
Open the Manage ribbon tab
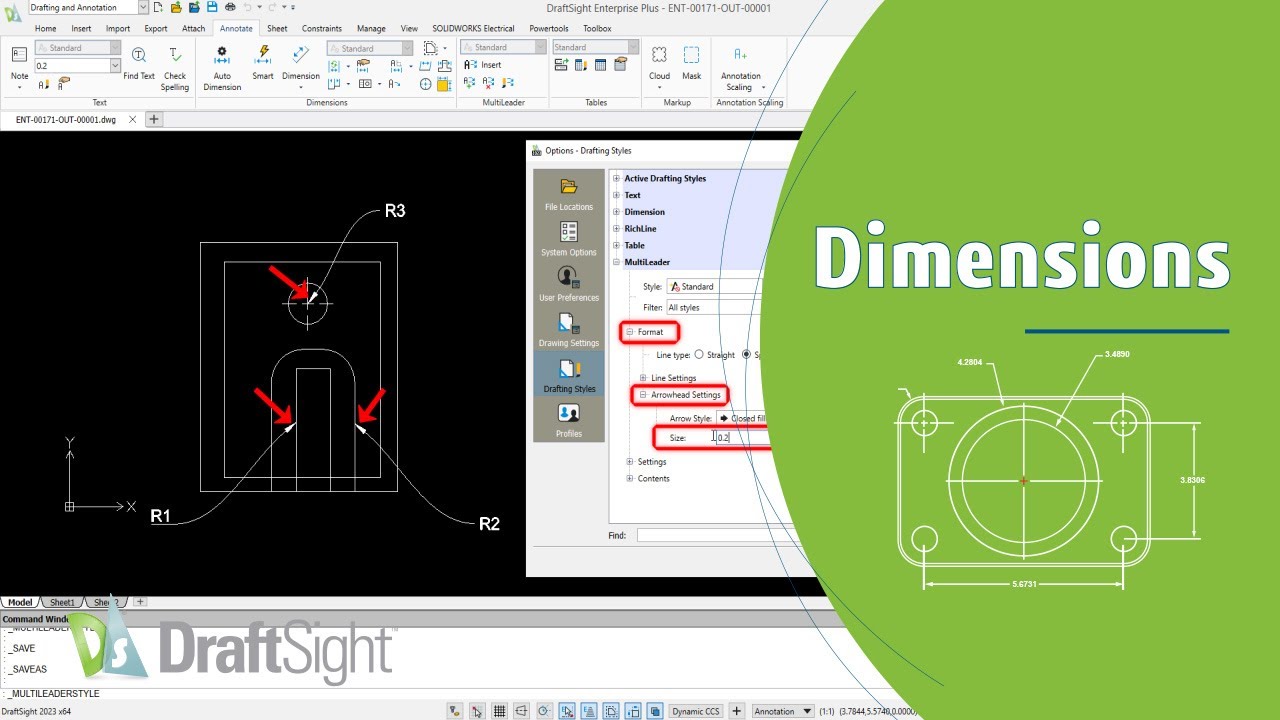click(371, 29)
